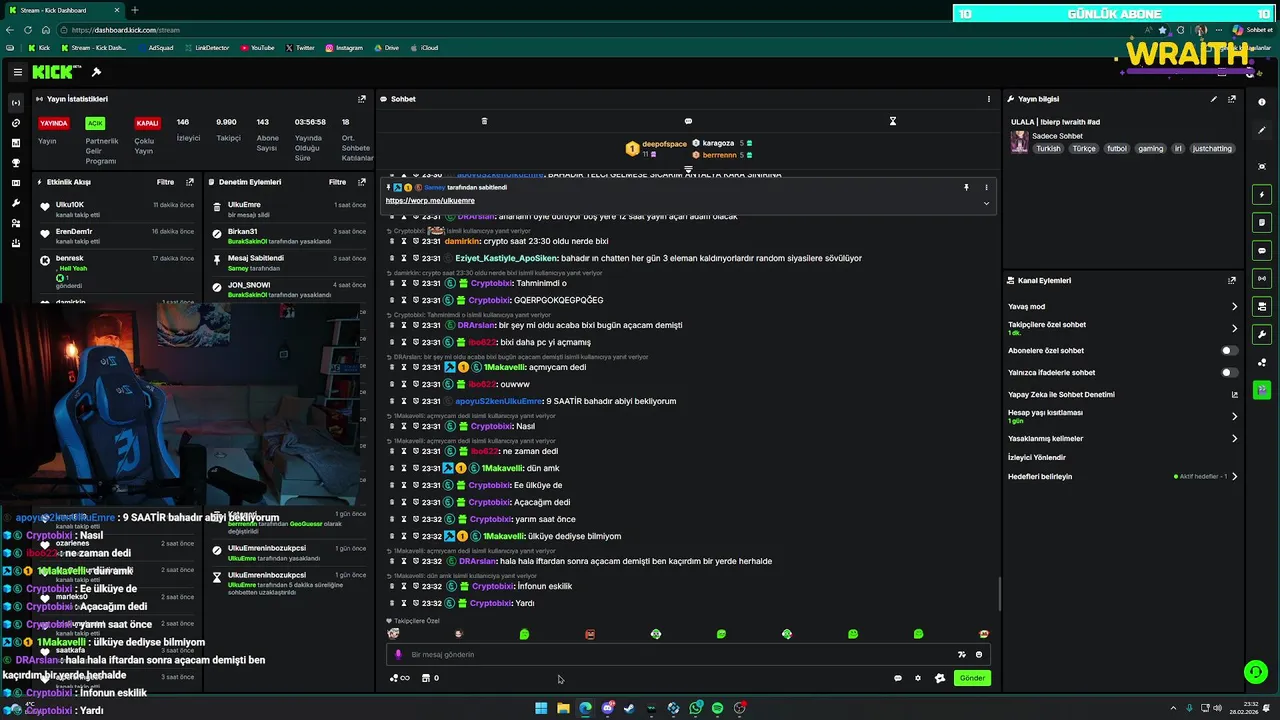1280x720 pixels.
Task: Click the info icon in right sidebar
Action: pyautogui.click(x=1262, y=102)
